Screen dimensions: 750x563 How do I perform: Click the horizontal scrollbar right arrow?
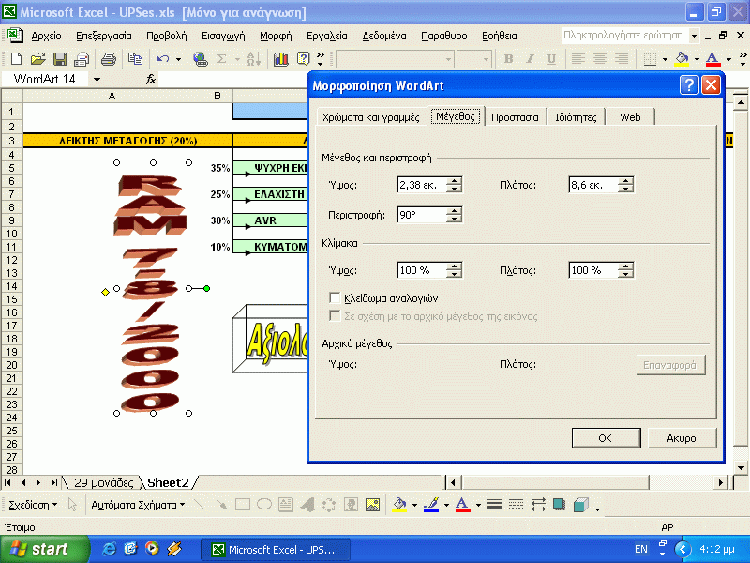(x=720, y=483)
